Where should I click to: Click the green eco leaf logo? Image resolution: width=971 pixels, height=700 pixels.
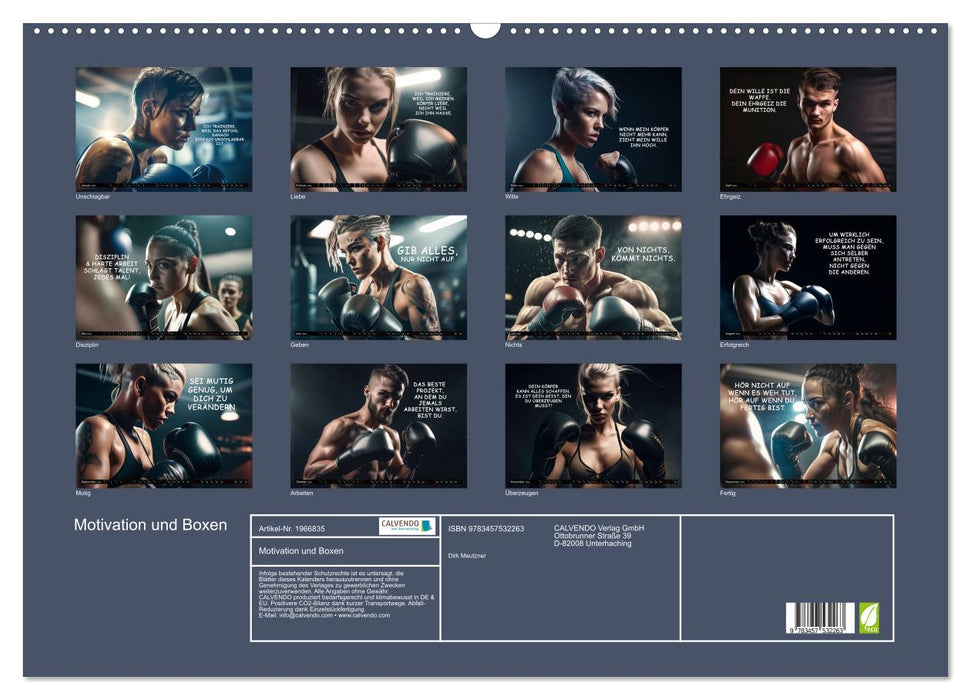(869, 617)
